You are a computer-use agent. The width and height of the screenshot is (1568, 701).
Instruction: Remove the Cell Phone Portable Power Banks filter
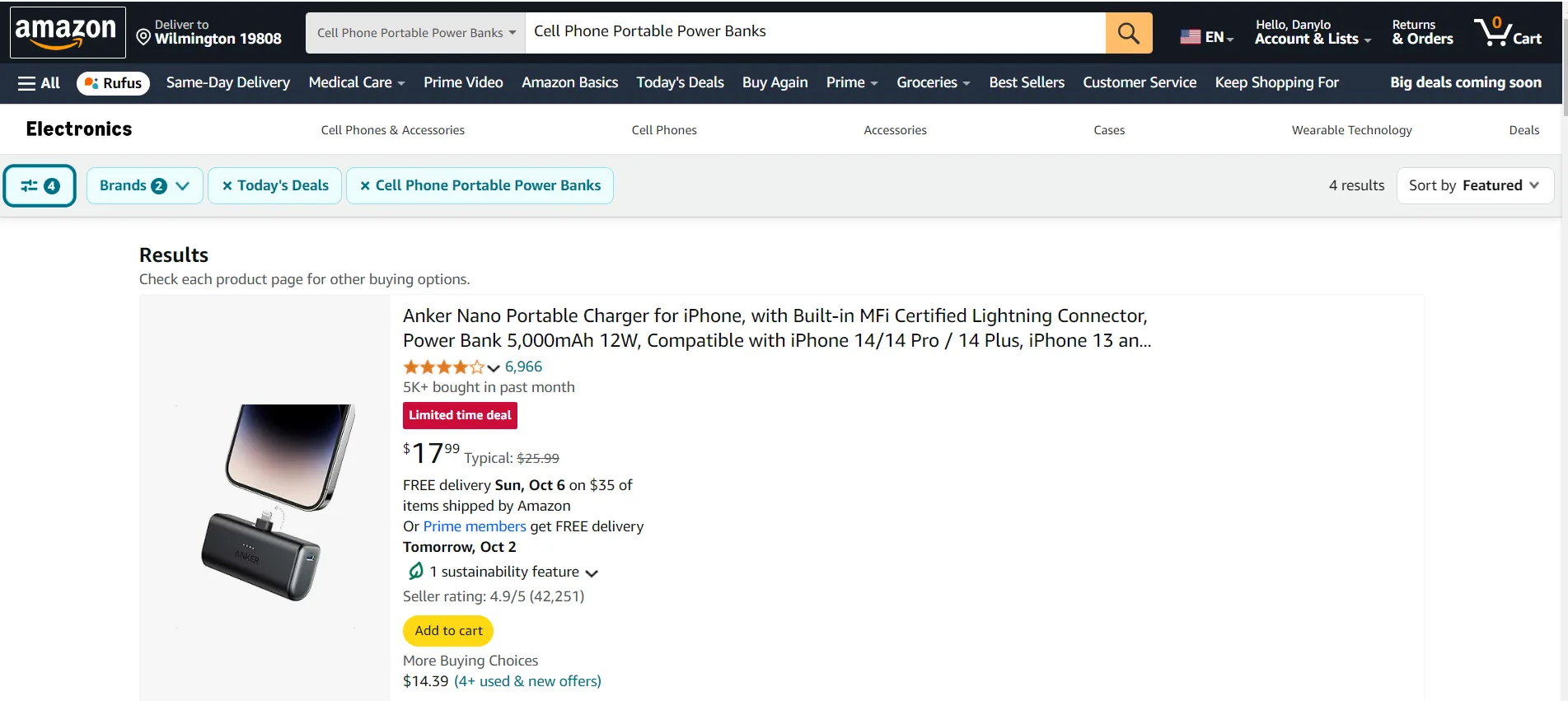tap(363, 185)
